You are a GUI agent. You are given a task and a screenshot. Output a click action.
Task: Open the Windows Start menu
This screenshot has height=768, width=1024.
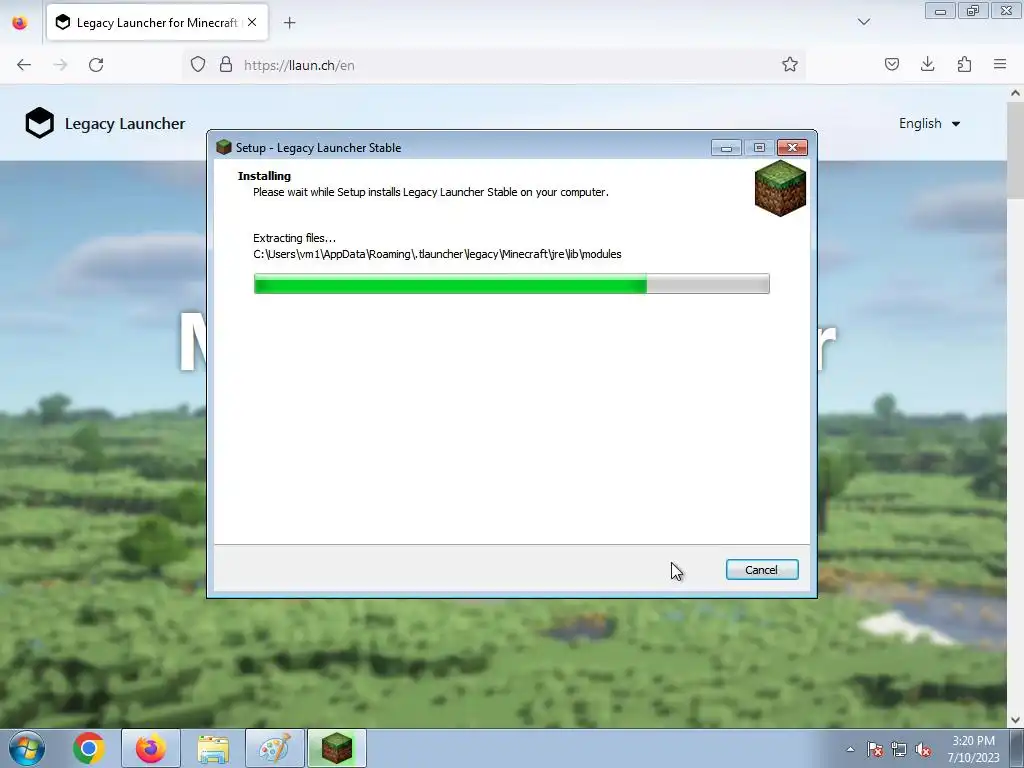(x=27, y=748)
